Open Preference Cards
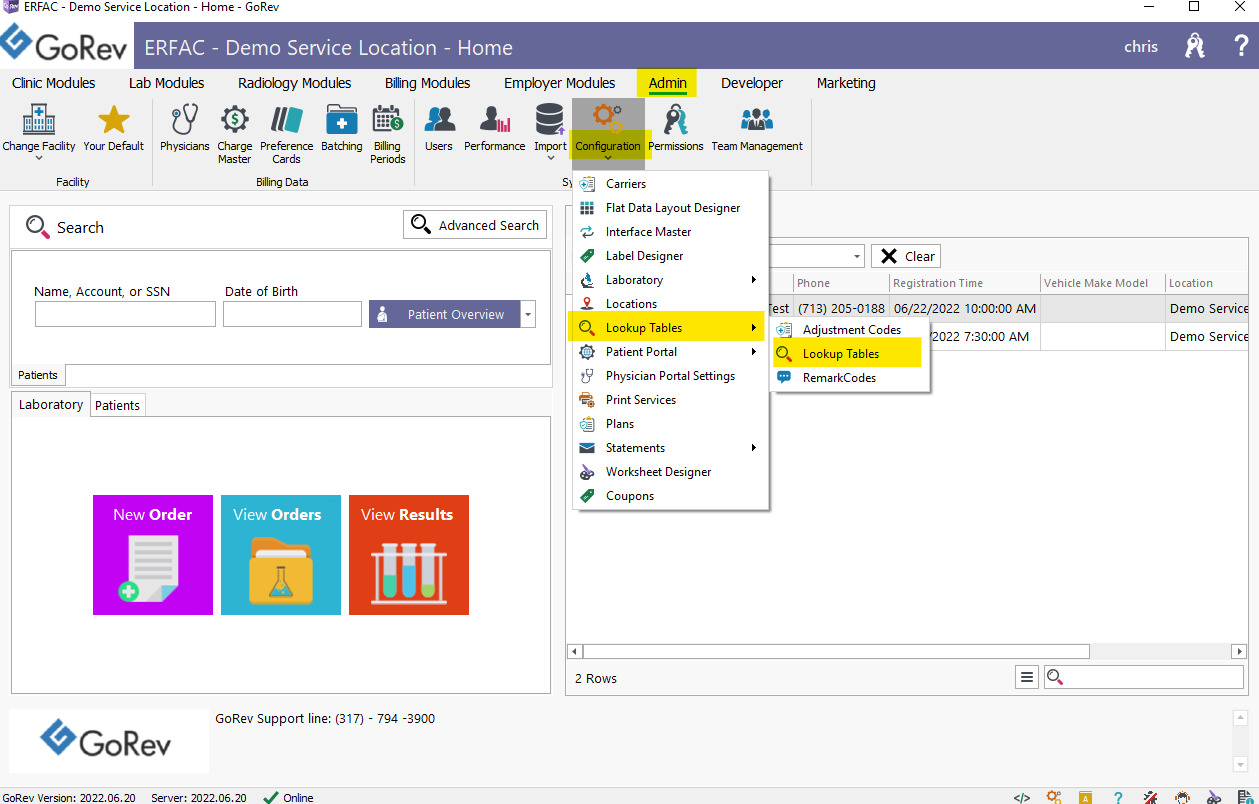 286,131
